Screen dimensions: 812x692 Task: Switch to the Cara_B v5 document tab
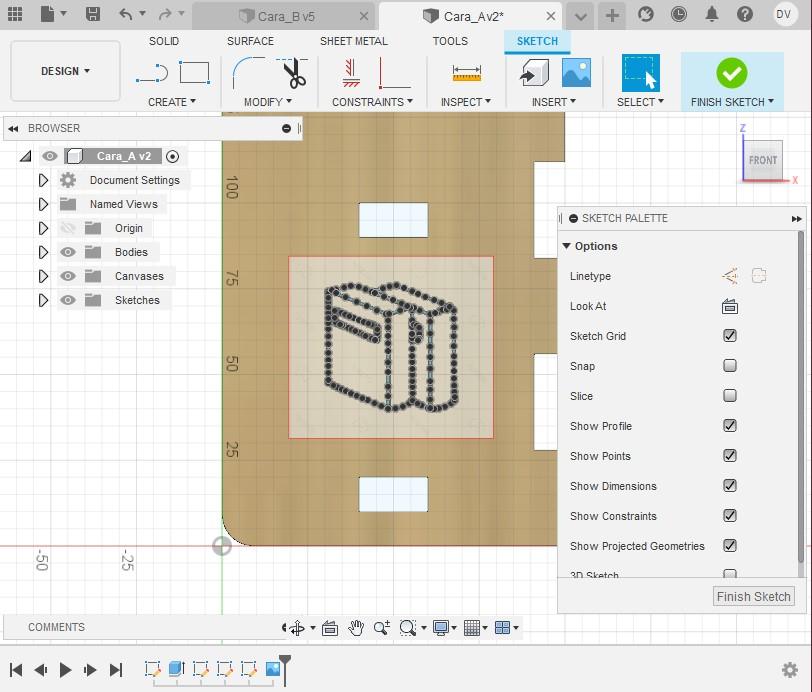[286, 17]
